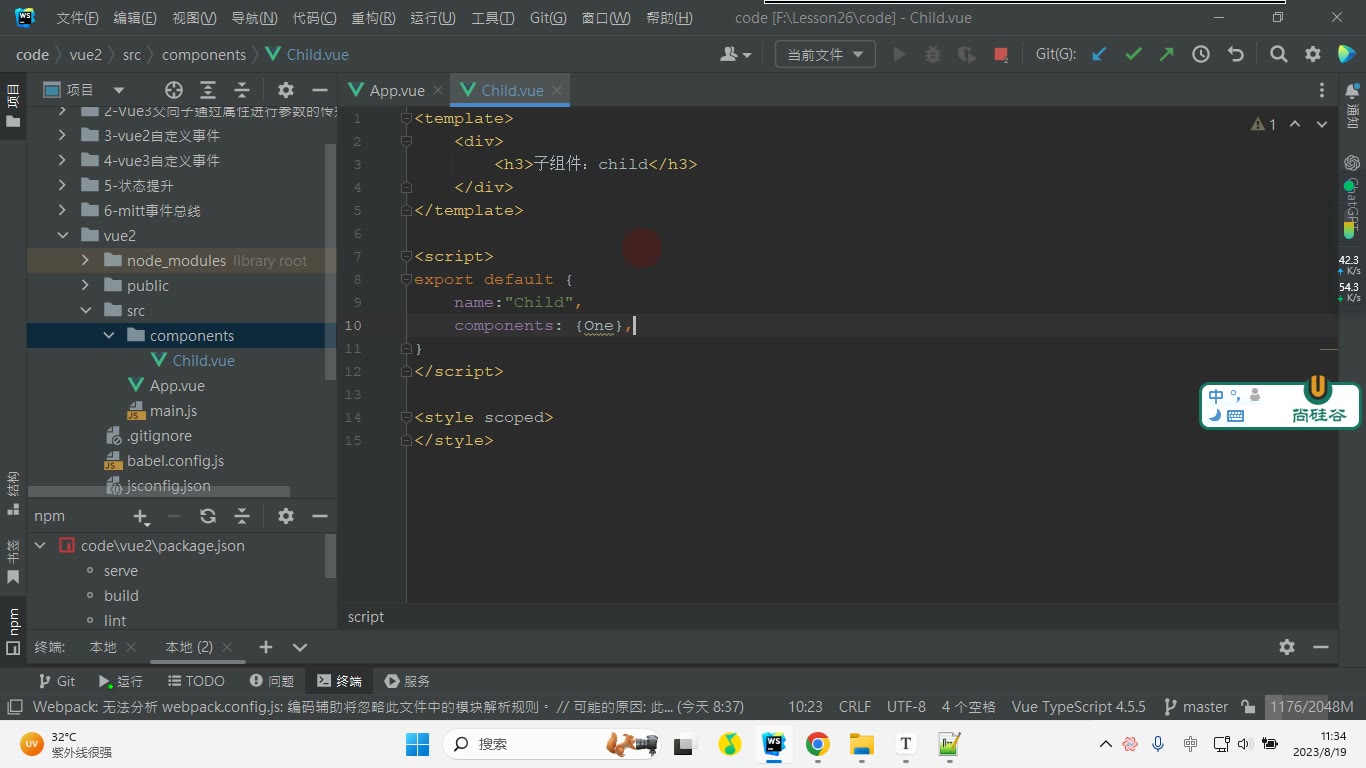Switch to App.vue editor tab
The width and height of the screenshot is (1366, 768).
(x=396, y=90)
